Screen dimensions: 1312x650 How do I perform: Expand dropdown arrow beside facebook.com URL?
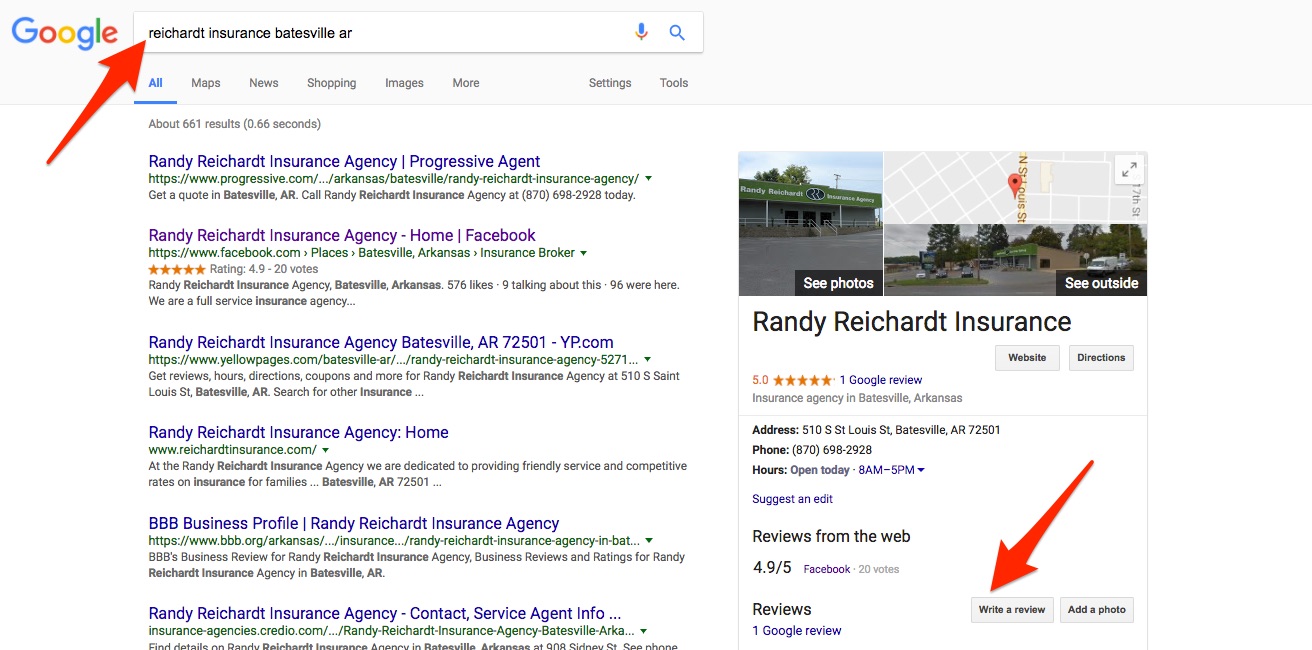point(583,253)
